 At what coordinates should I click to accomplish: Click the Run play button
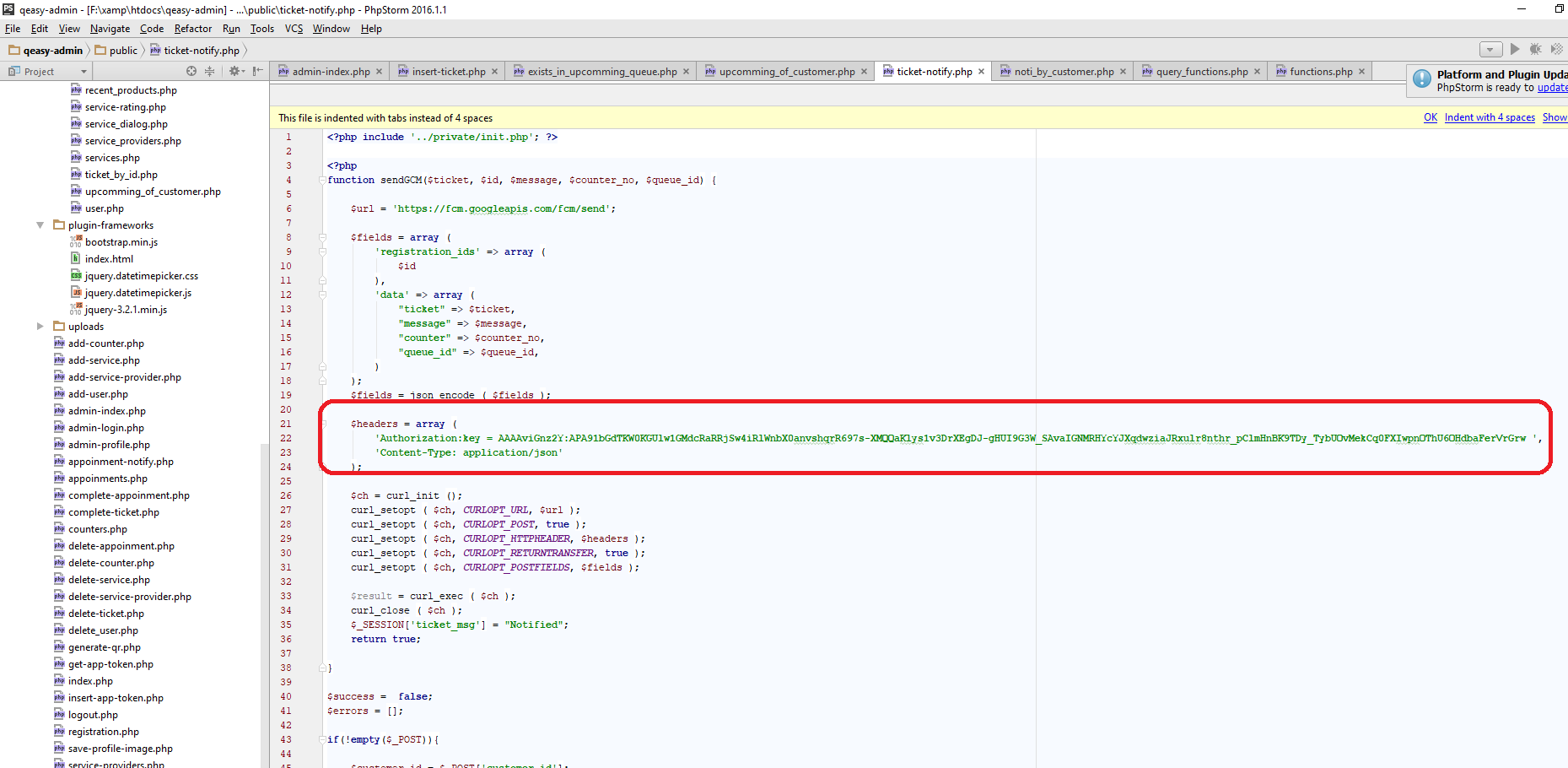click(x=1515, y=50)
